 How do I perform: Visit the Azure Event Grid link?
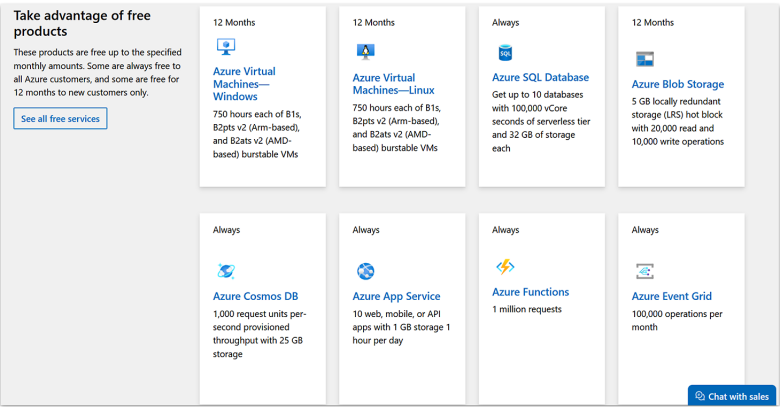point(672,296)
